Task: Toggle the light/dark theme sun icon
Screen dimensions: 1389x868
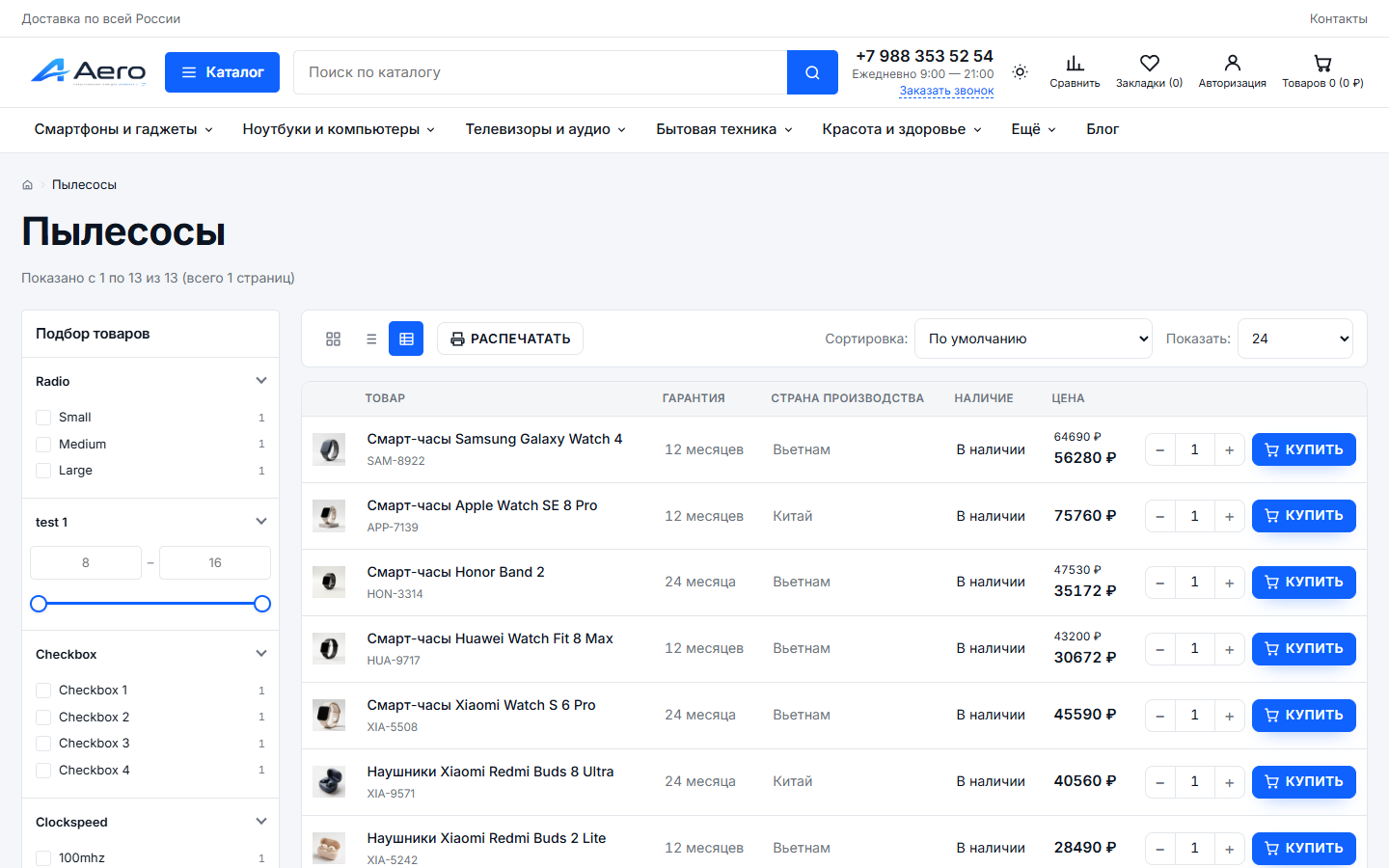Action: [1021, 72]
